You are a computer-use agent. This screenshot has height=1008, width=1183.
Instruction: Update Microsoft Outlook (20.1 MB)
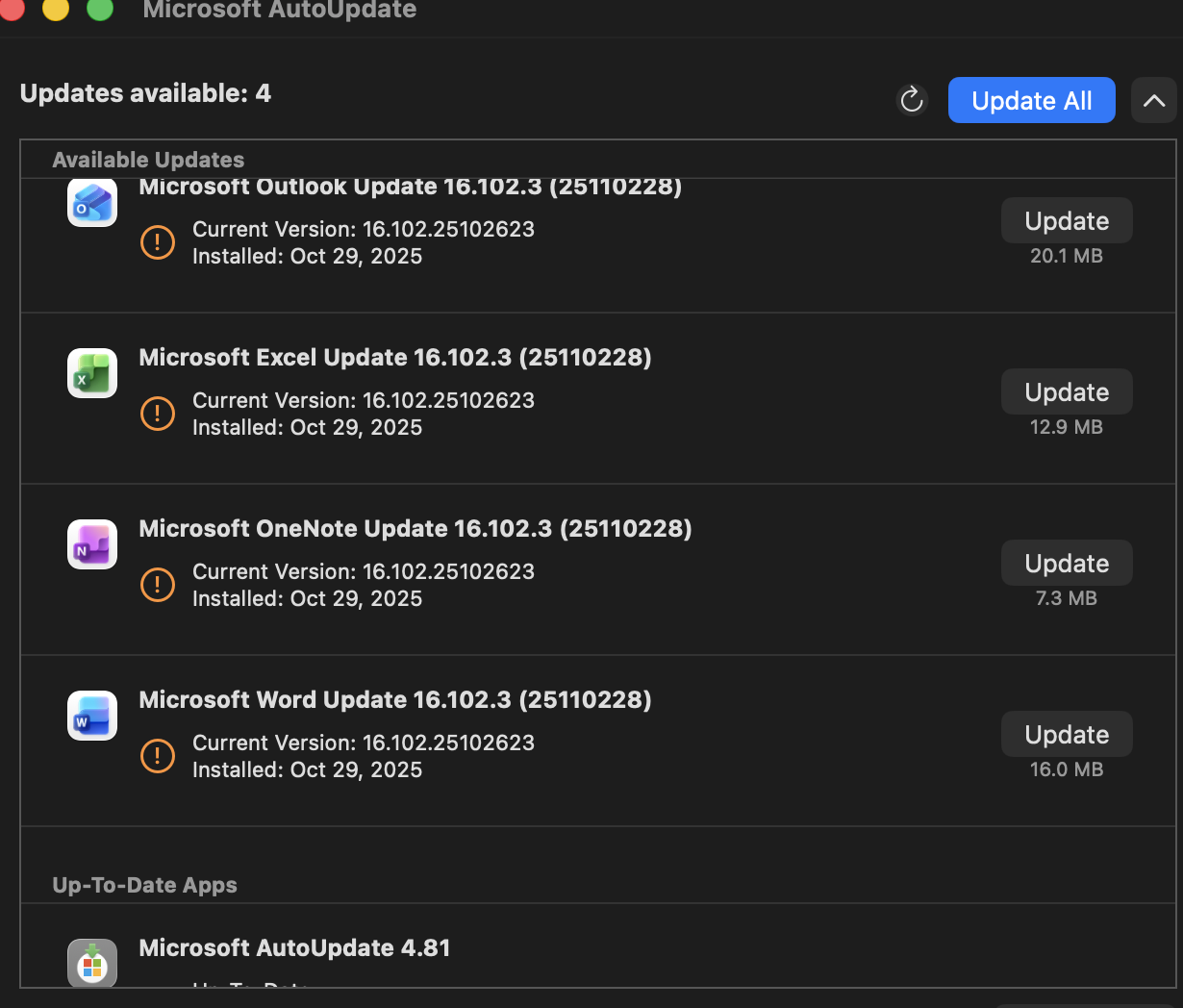[1067, 221]
